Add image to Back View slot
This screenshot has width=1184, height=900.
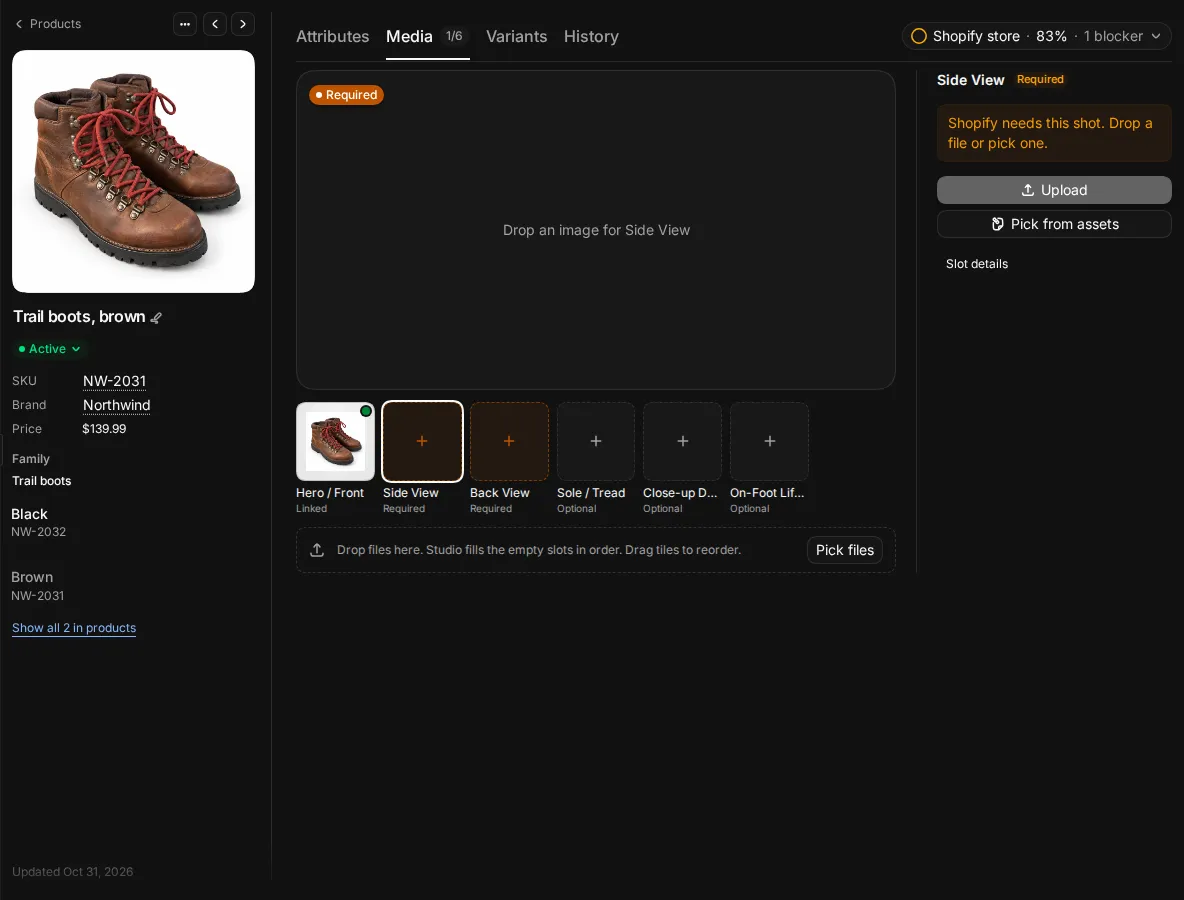(x=509, y=442)
